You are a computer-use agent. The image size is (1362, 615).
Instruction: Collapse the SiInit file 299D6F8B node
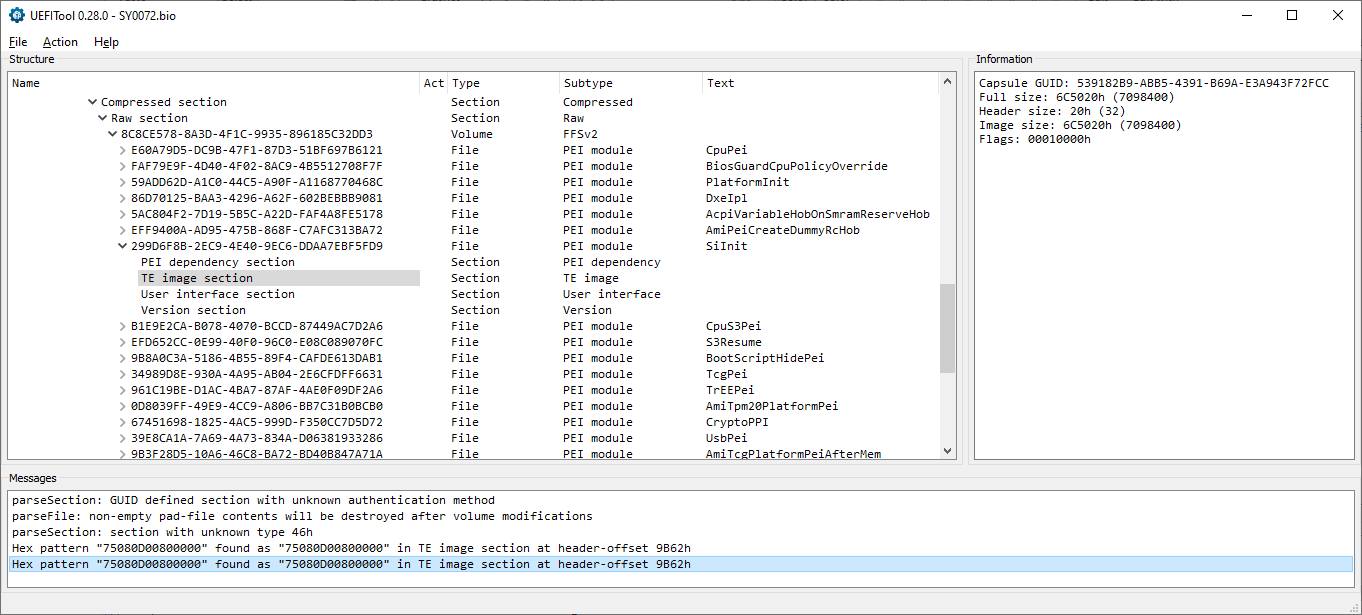point(122,246)
